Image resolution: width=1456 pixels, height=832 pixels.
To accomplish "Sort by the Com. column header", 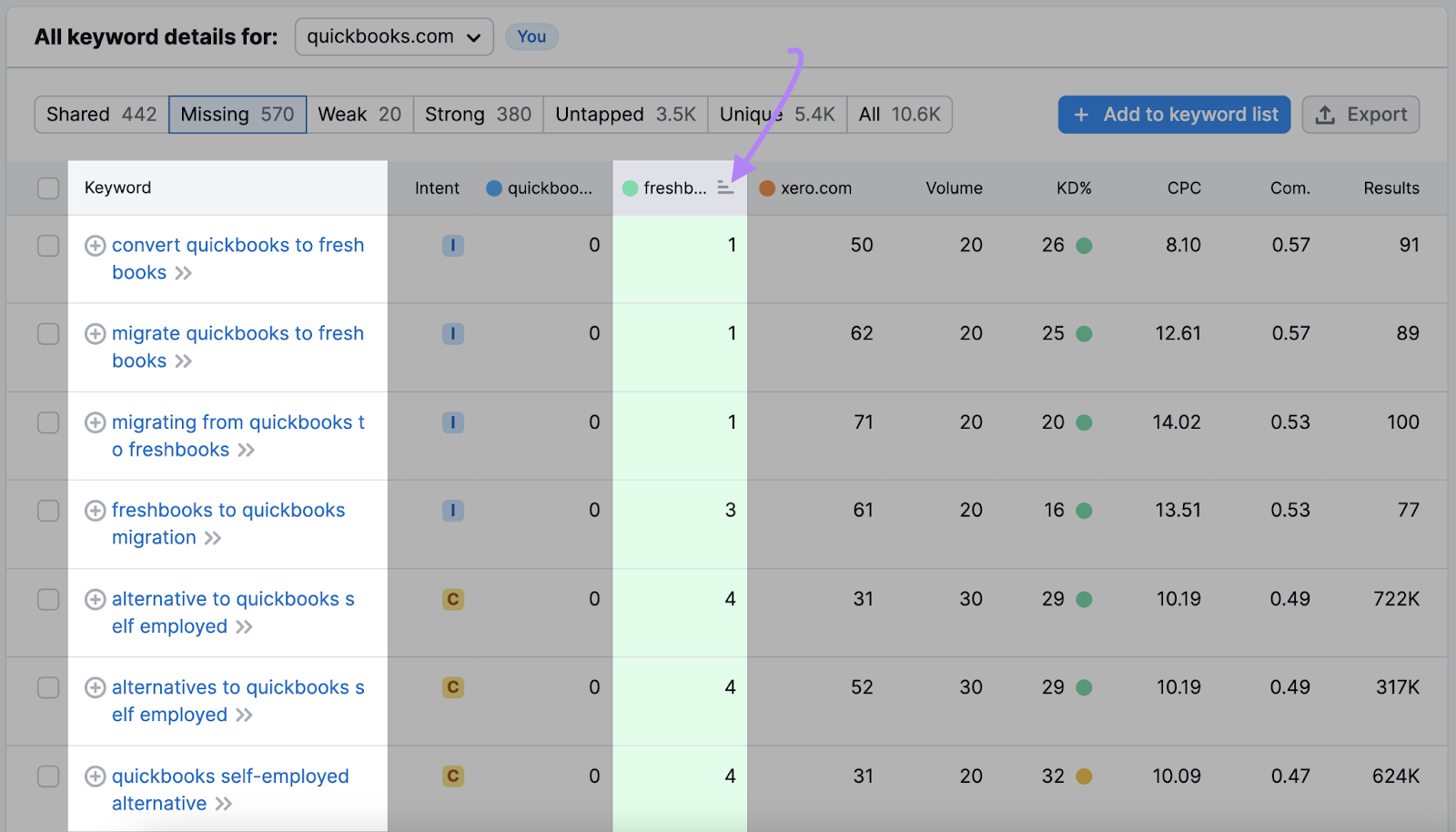I will (x=1290, y=188).
